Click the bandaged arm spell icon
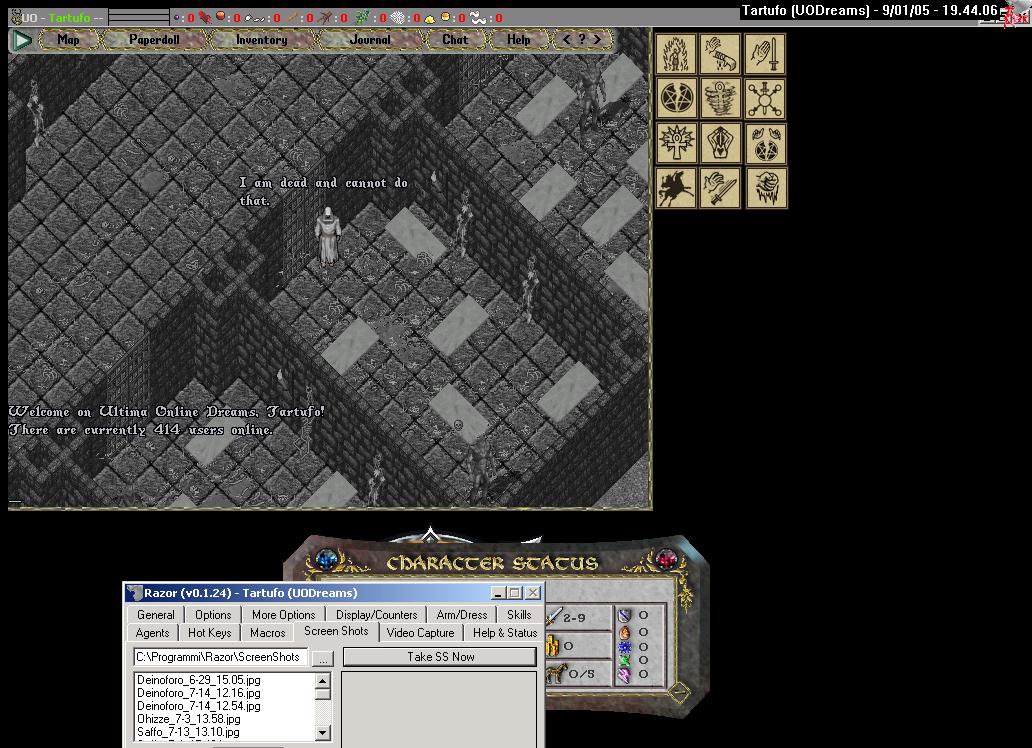Viewport: 1032px width, 748px height. pos(720,54)
